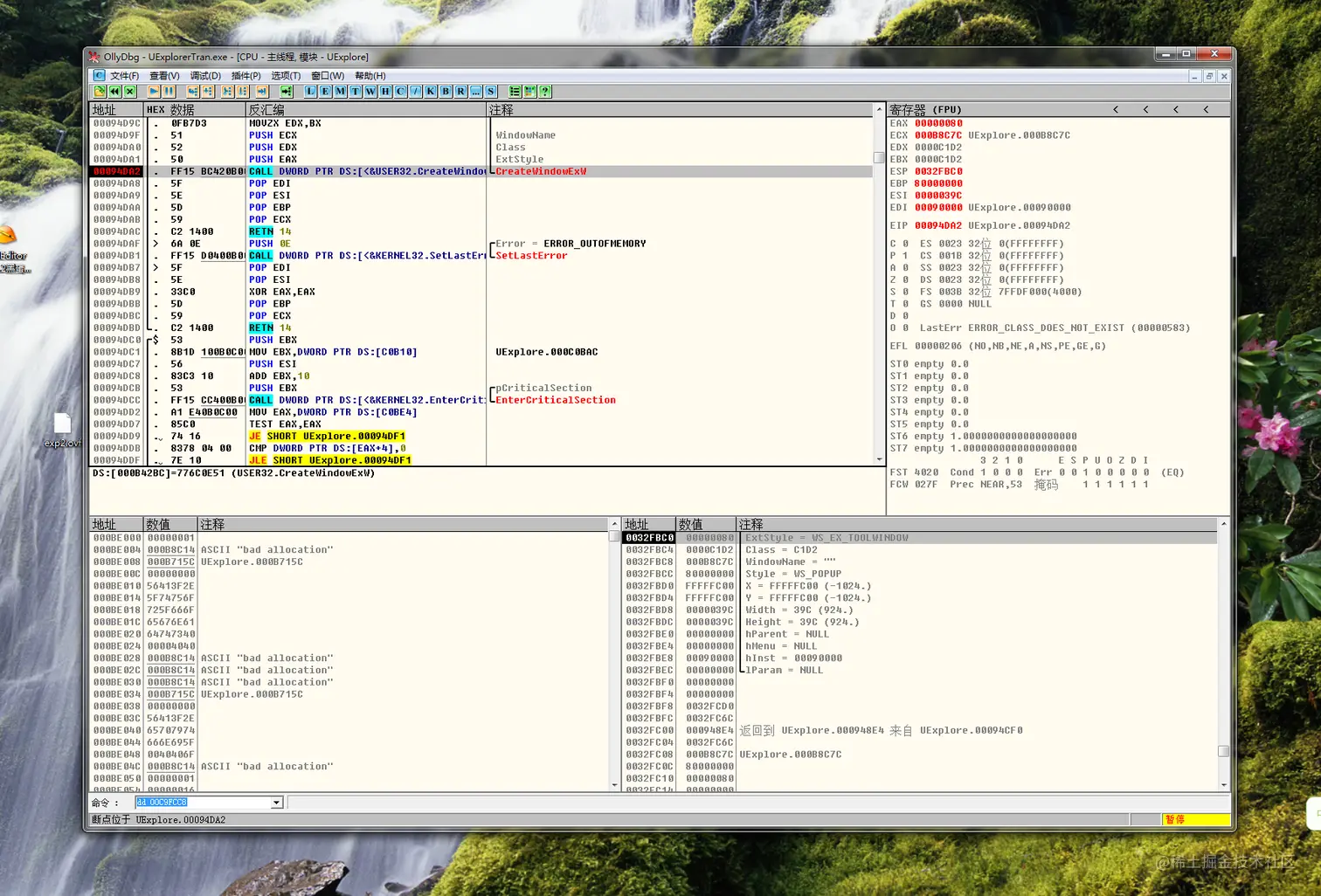This screenshot has height=896, width=1321.
Task: Click the disassembly 注释 column header
Action: (681, 110)
